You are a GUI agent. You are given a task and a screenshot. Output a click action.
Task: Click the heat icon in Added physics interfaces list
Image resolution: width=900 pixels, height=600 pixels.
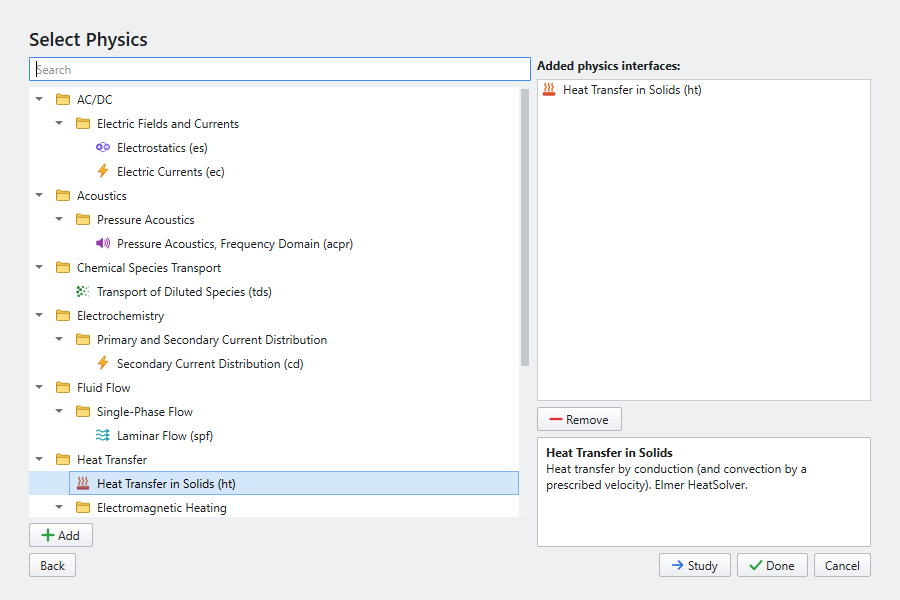549,89
